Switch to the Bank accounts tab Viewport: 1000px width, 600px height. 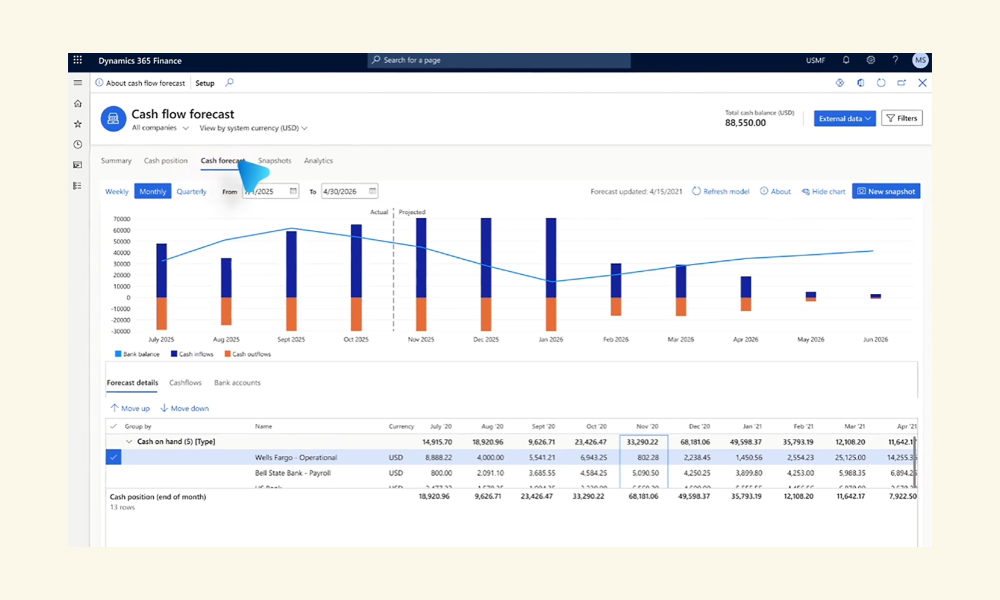pyautogui.click(x=237, y=383)
